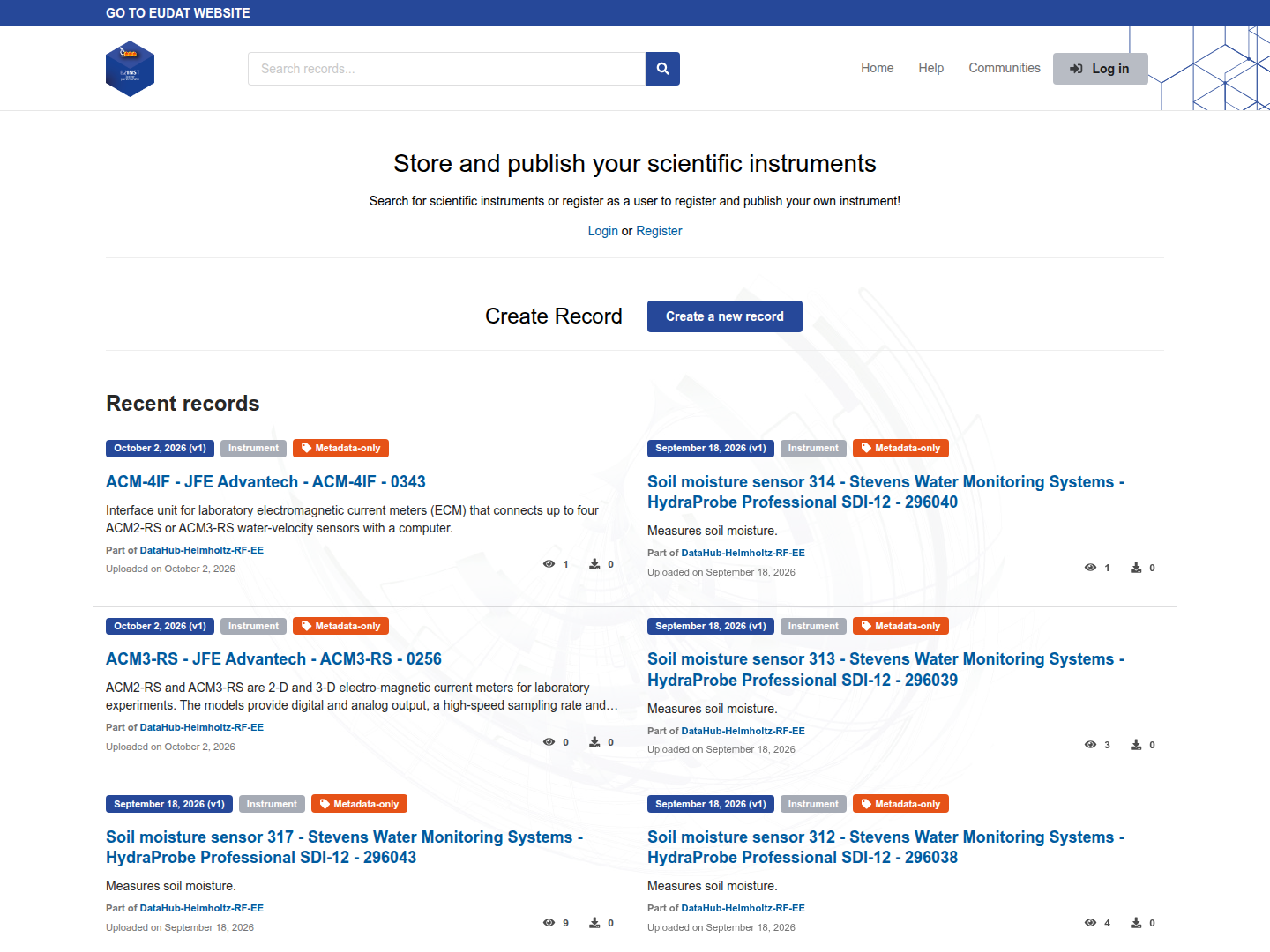Click the eye icon for Soil moisture sensor 312
The height and width of the screenshot is (952, 1270).
click(1090, 923)
